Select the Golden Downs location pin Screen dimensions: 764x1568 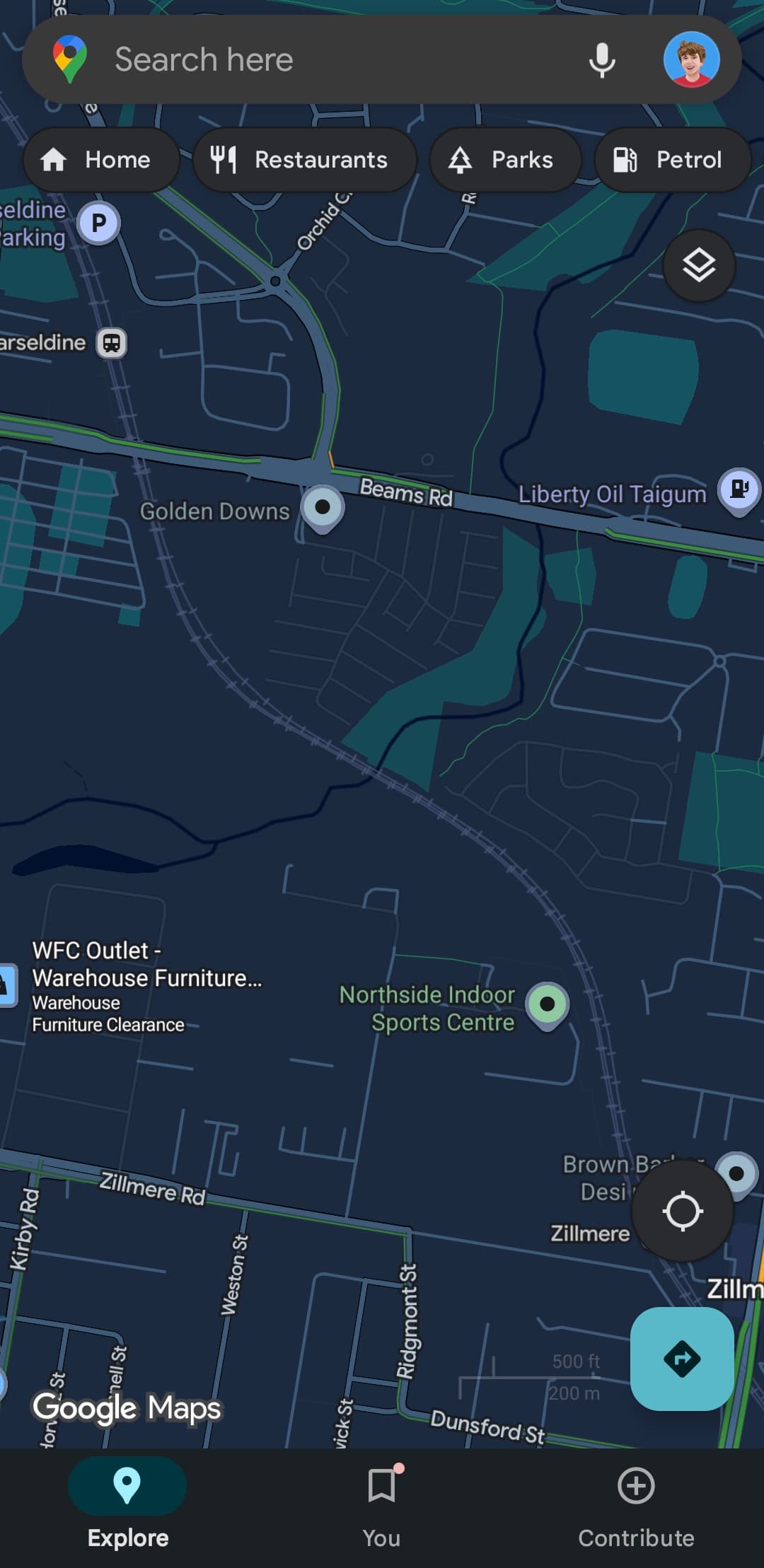coord(323,508)
